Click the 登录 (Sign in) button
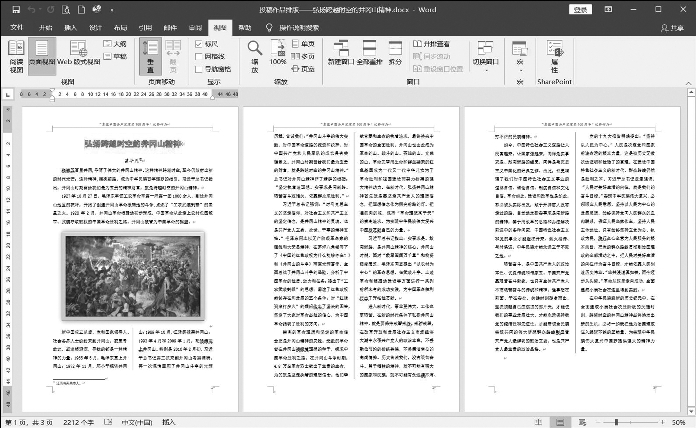Viewport: 696px width, 428px height. click(581, 9)
